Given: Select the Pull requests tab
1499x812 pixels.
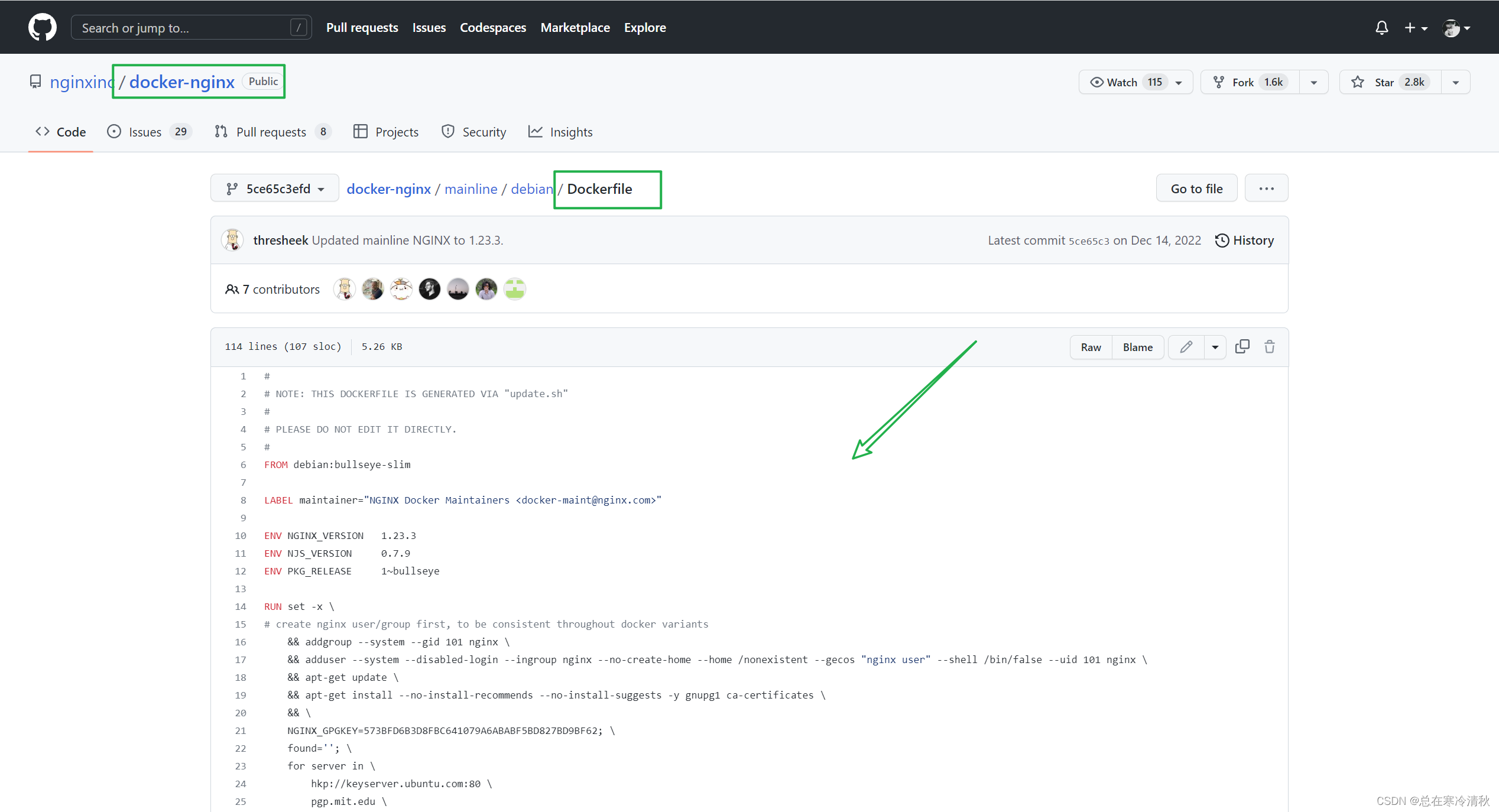Looking at the screenshot, I should click(x=270, y=131).
